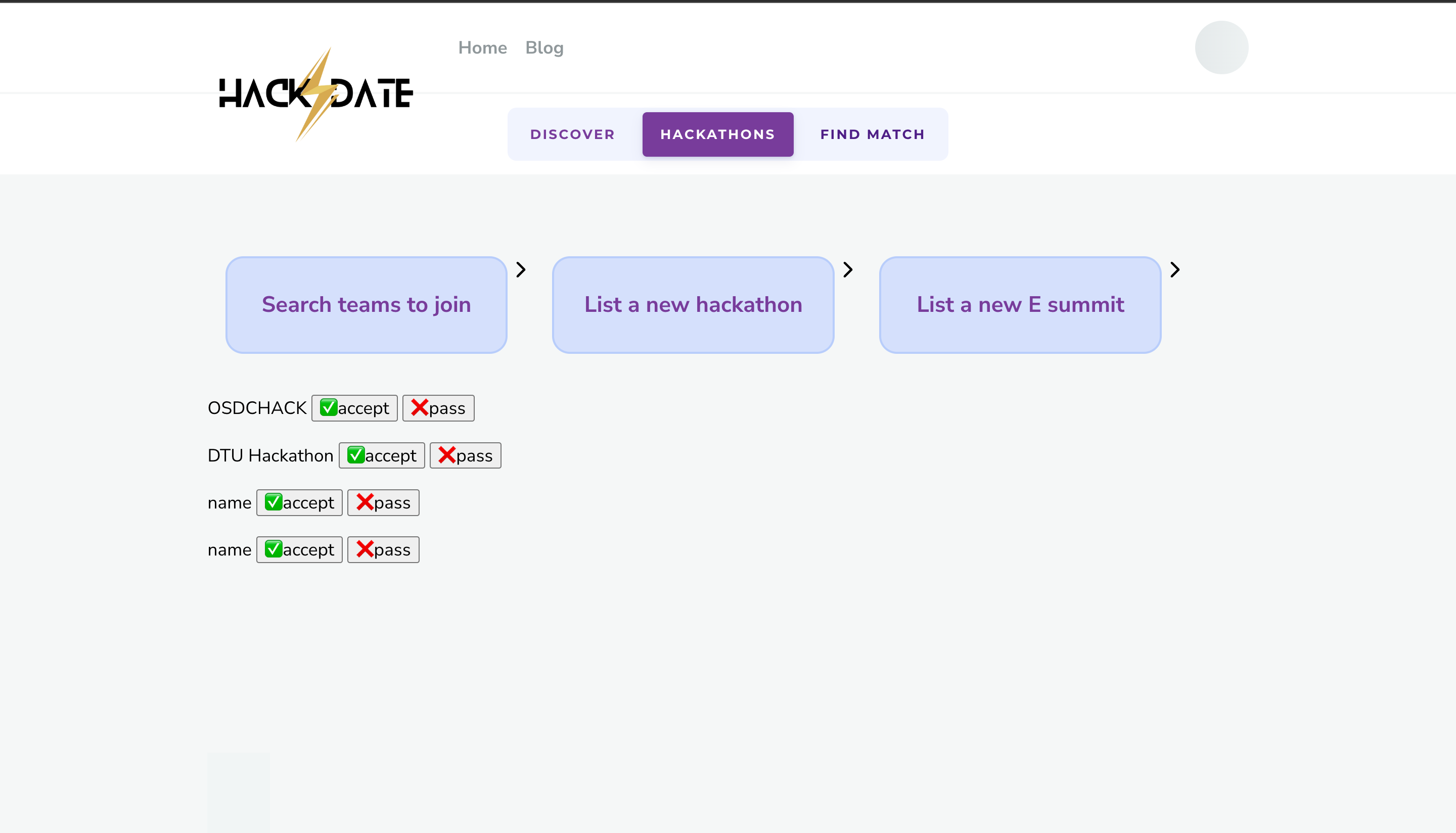This screenshot has width=1456, height=833.
Task: Open the Blog link
Action: click(x=544, y=48)
